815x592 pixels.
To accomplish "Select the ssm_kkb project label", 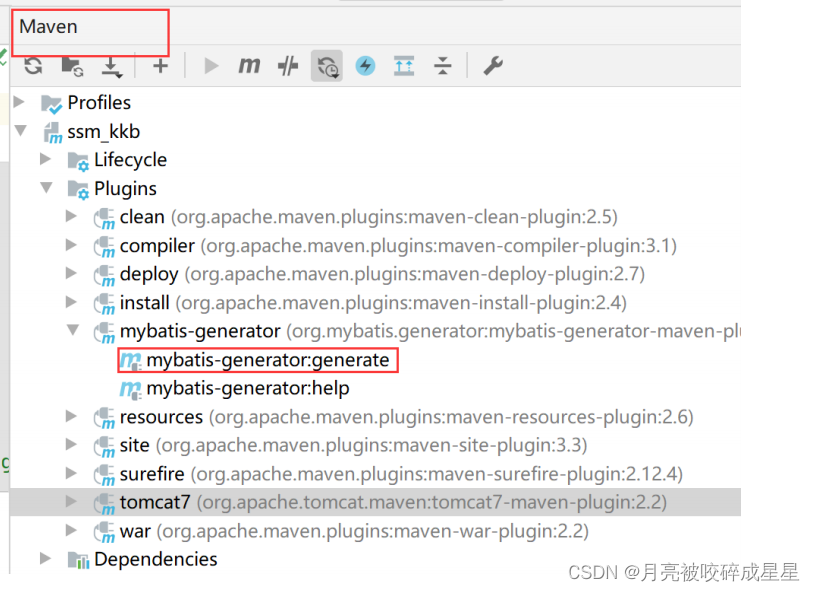I will click(104, 132).
